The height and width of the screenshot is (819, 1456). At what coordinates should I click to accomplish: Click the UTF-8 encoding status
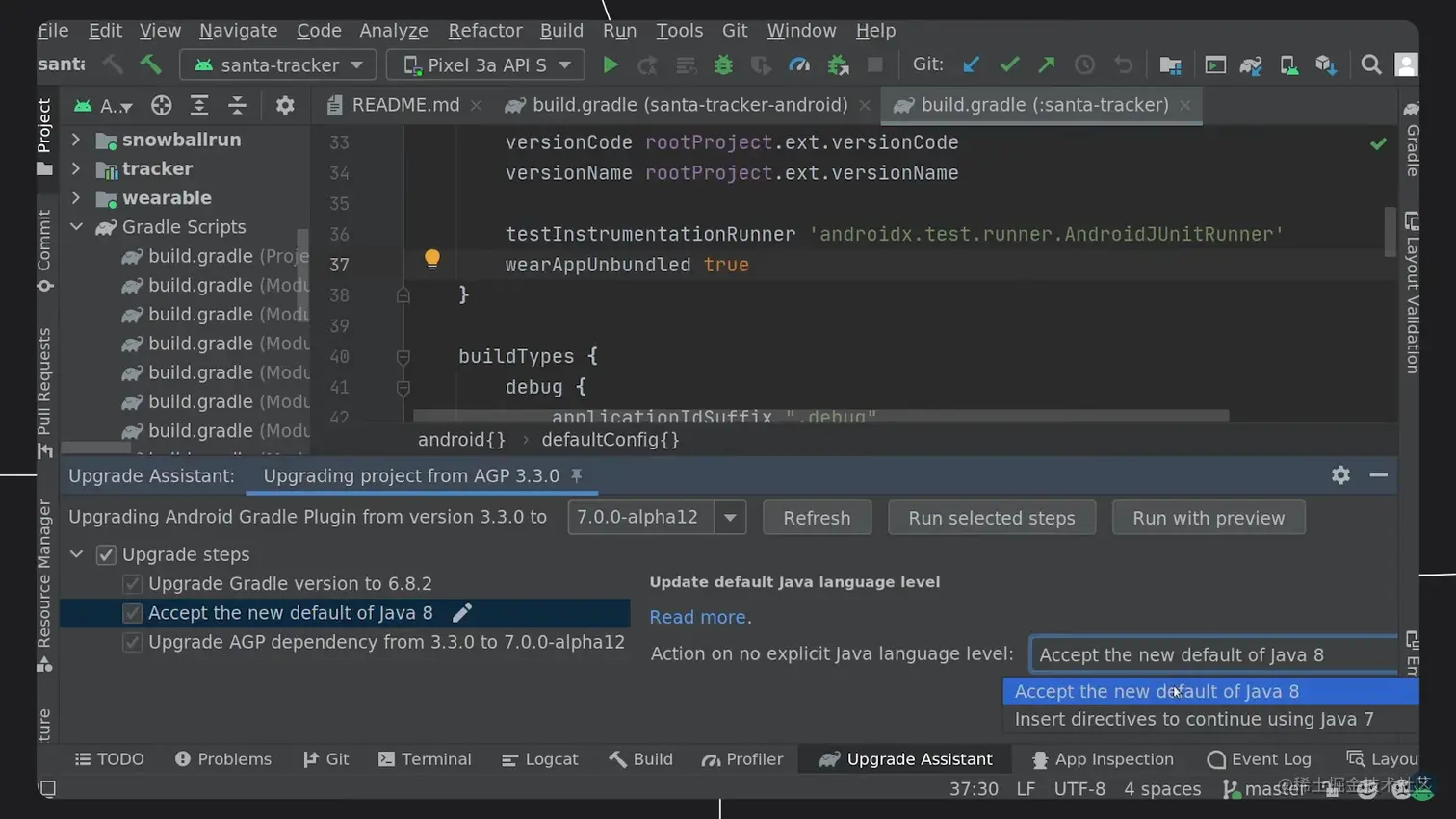click(1079, 788)
